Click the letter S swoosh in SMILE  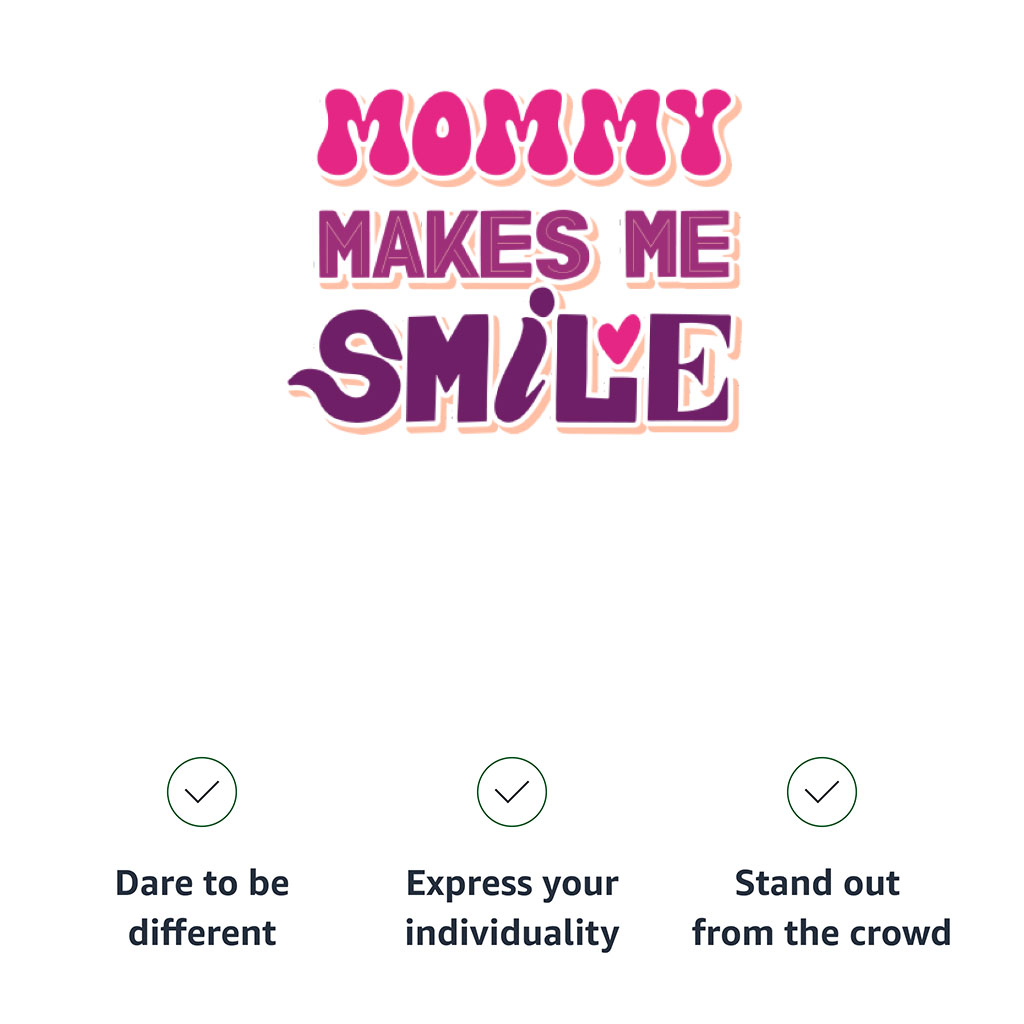[x=346, y=367]
